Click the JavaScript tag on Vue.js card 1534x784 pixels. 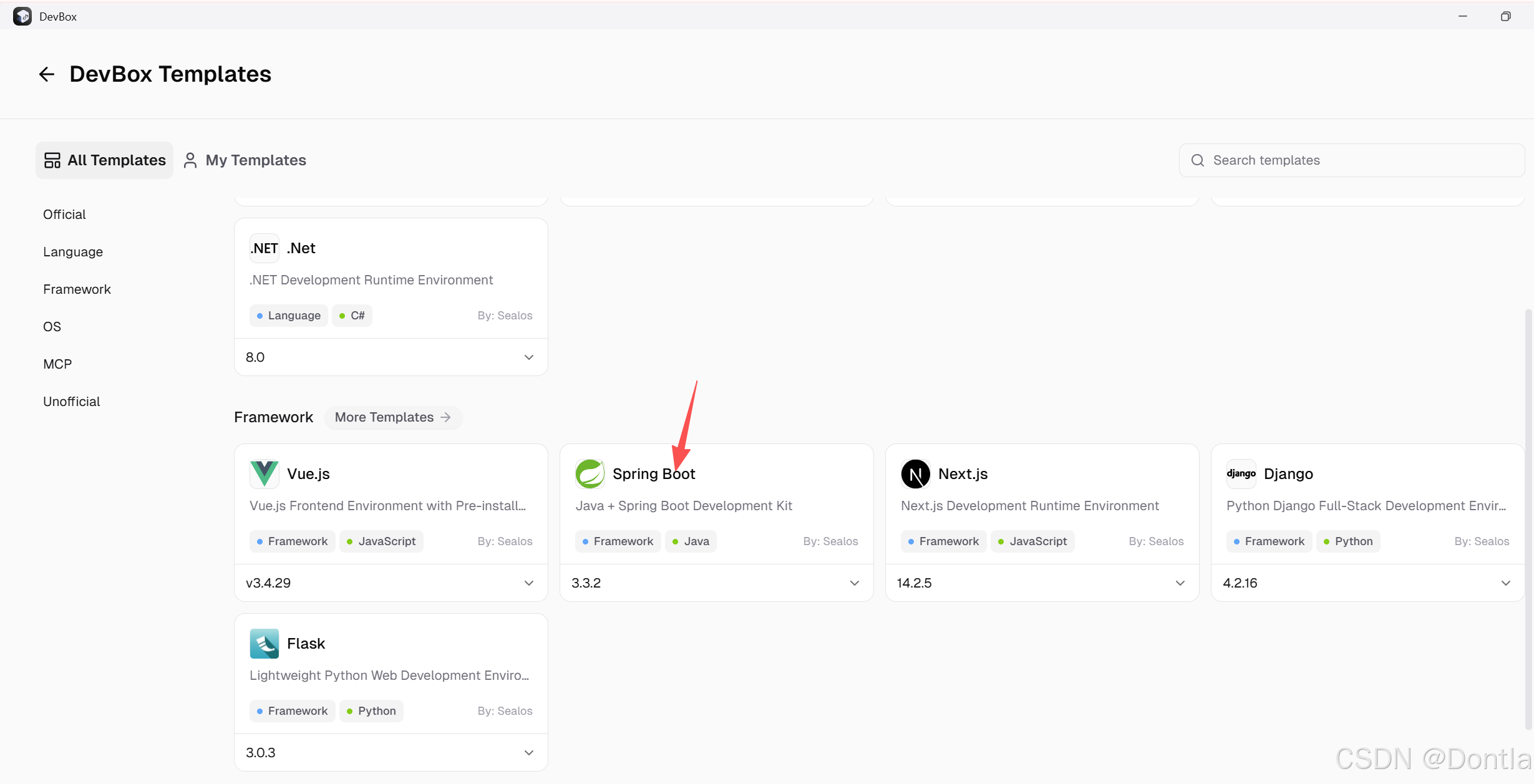[x=381, y=541]
